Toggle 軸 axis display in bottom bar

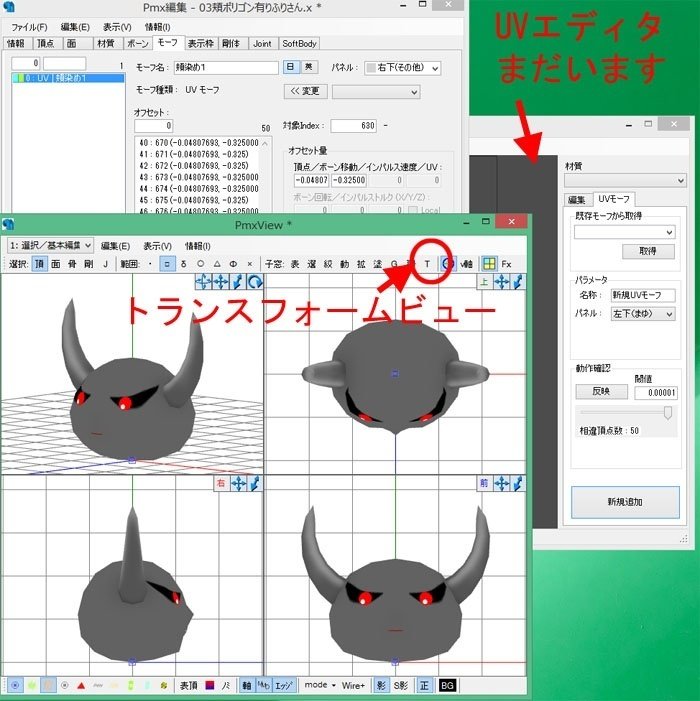coord(246,685)
